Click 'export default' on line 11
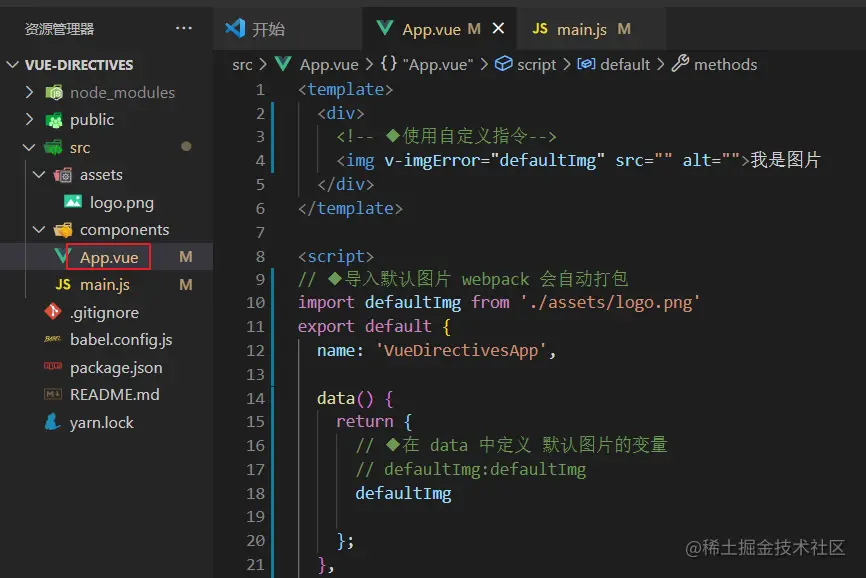This screenshot has width=866, height=578. (365, 326)
